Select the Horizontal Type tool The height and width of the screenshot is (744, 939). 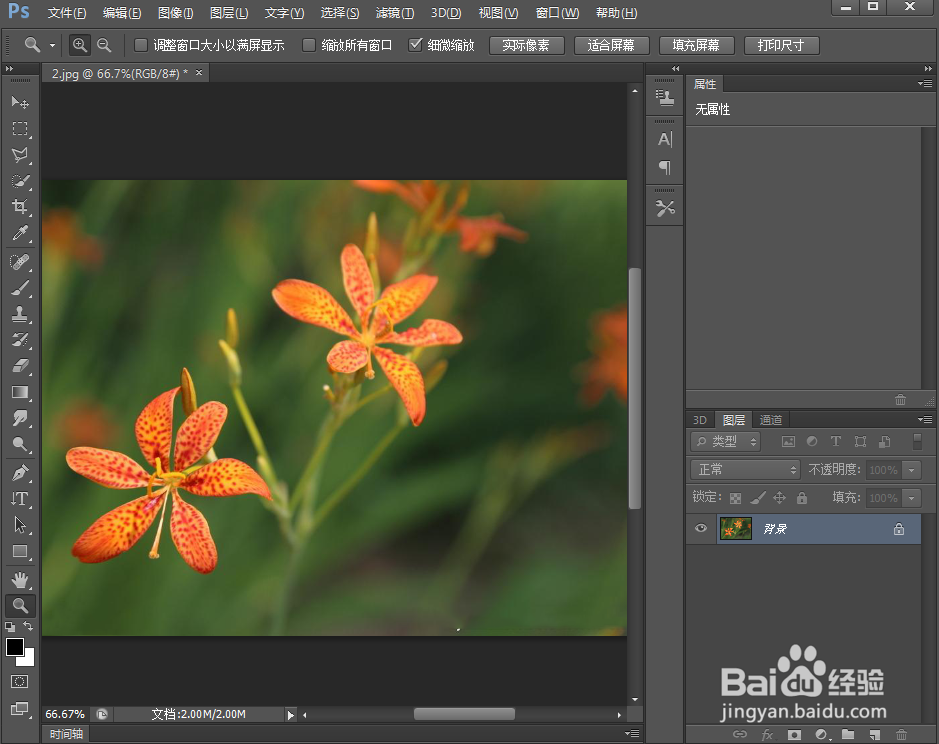(x=20, y=498)
